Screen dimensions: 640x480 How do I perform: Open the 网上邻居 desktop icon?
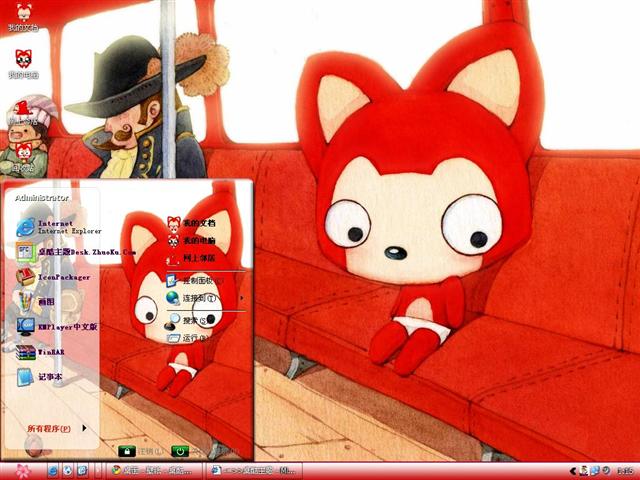tap(23, 112)
